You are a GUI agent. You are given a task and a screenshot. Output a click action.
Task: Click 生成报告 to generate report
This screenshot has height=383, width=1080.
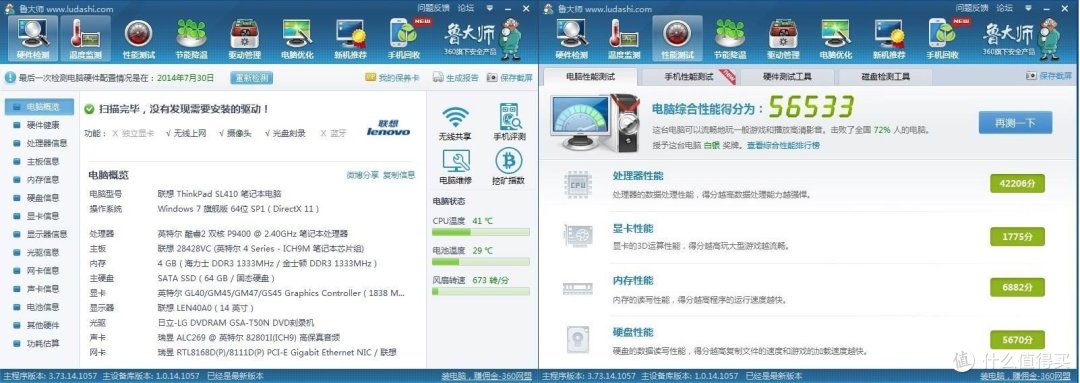point(455,78)
